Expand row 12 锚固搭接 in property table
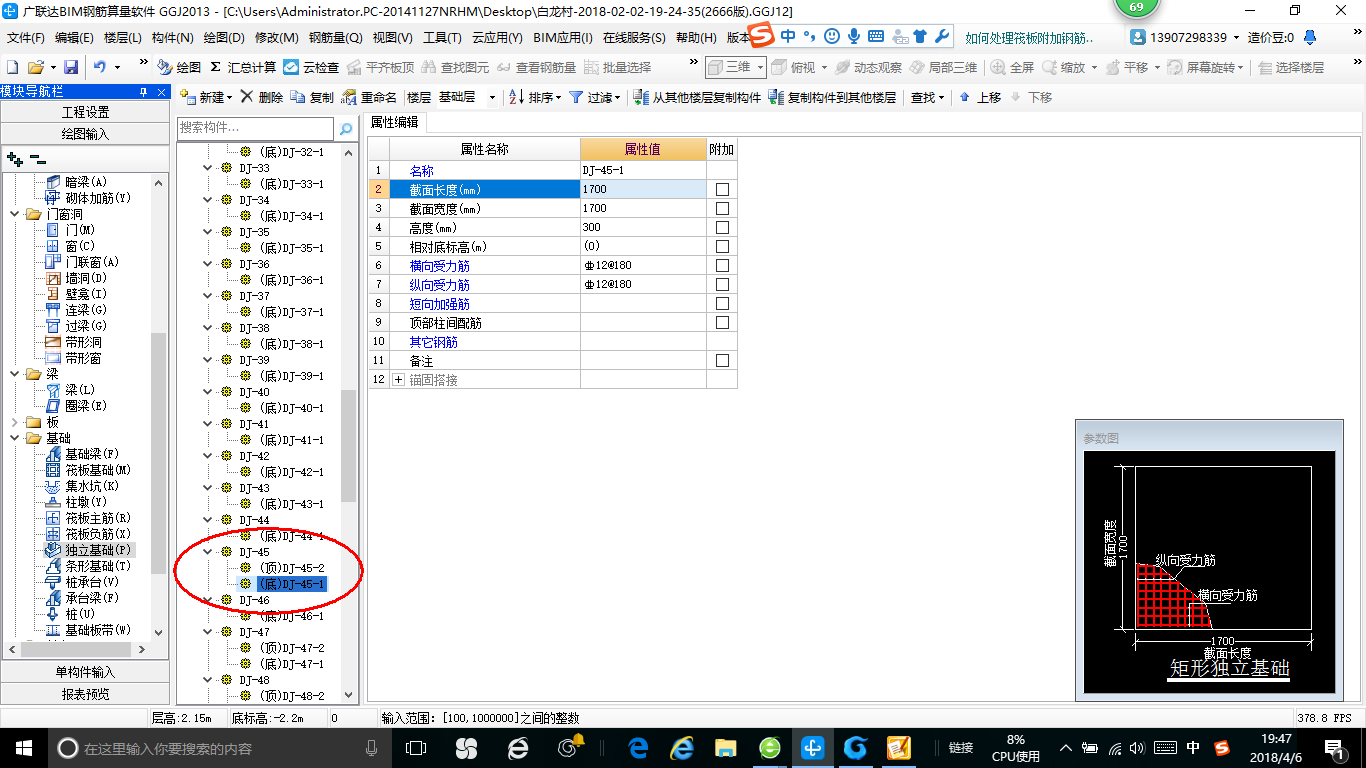Image resolution: width=1366 pixels, height=768 pixels. pos(399,380)
